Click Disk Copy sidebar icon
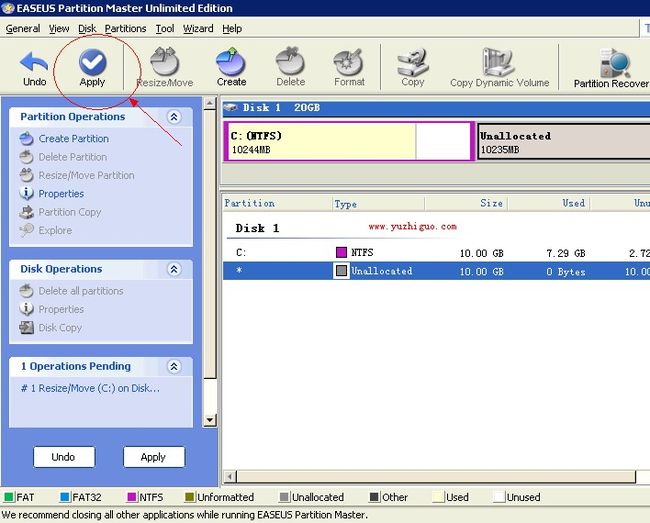This screenshot has width=650, height=523. [26, 327]
